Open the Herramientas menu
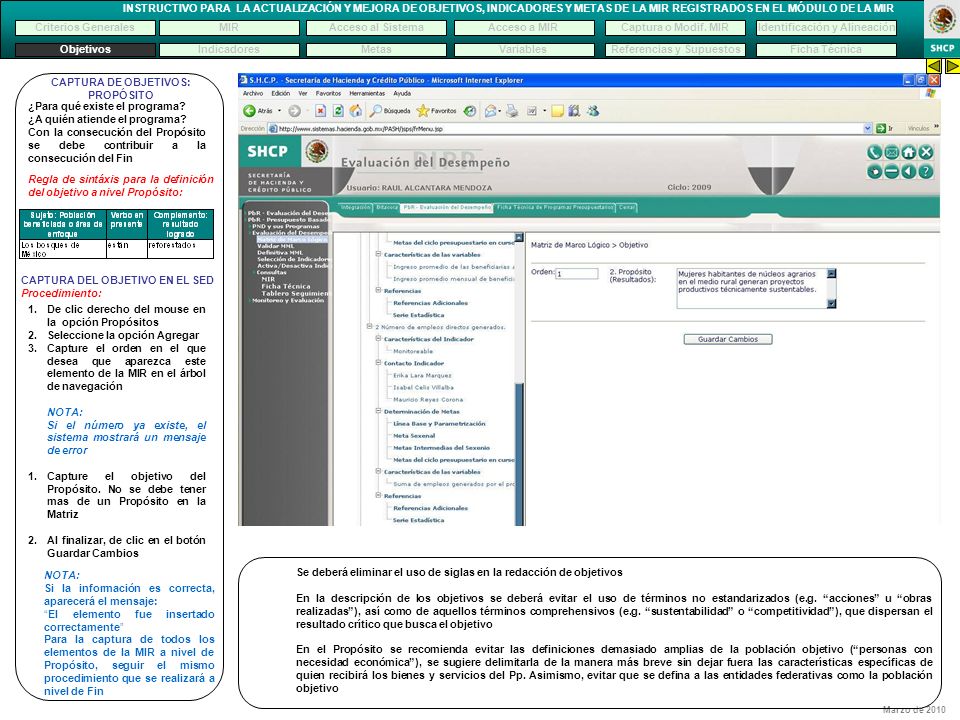This screenshot has height=720, width=960. pyautogui.click(x=367, y=94)
